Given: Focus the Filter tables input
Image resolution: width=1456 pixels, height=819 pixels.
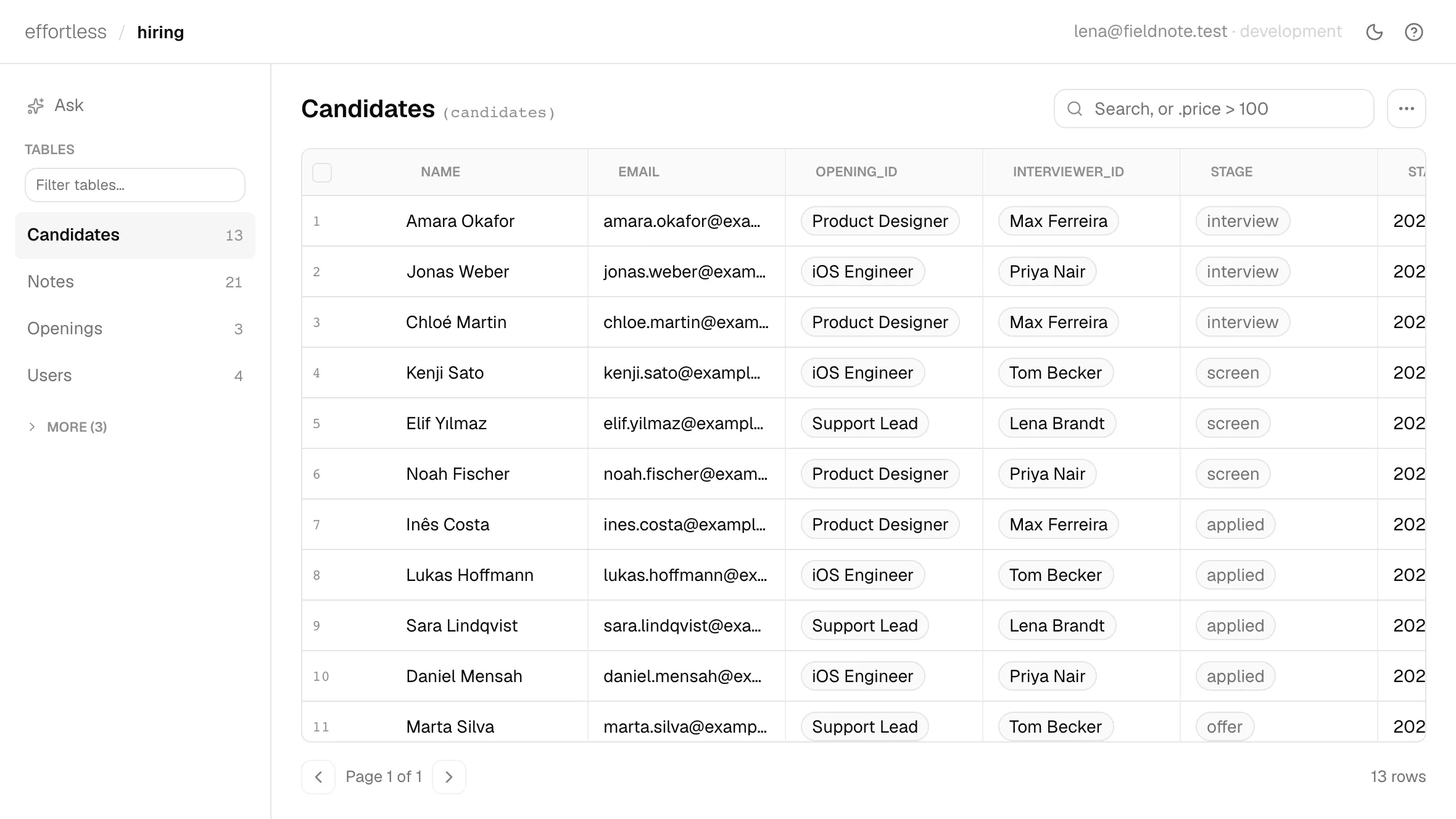Looking at the screenshot, I should click(x=135, y=185).
